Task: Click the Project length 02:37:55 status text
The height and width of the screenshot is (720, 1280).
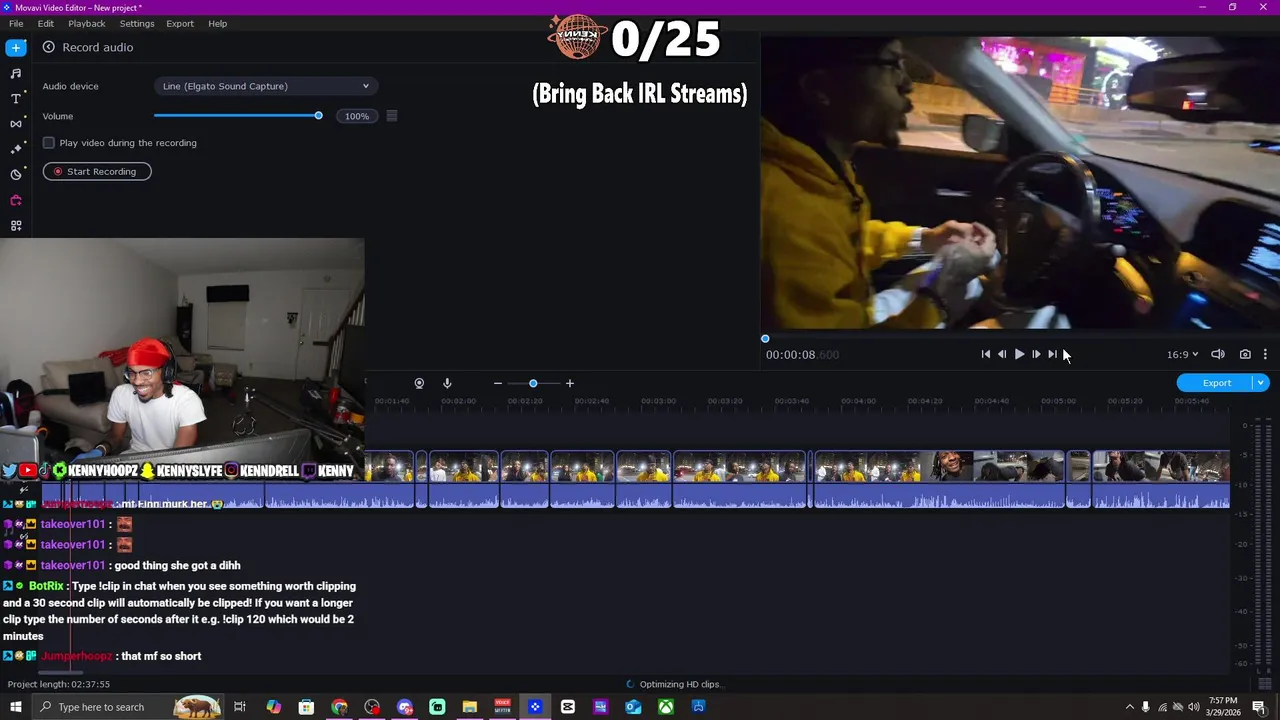Action: tap(59, 684)
